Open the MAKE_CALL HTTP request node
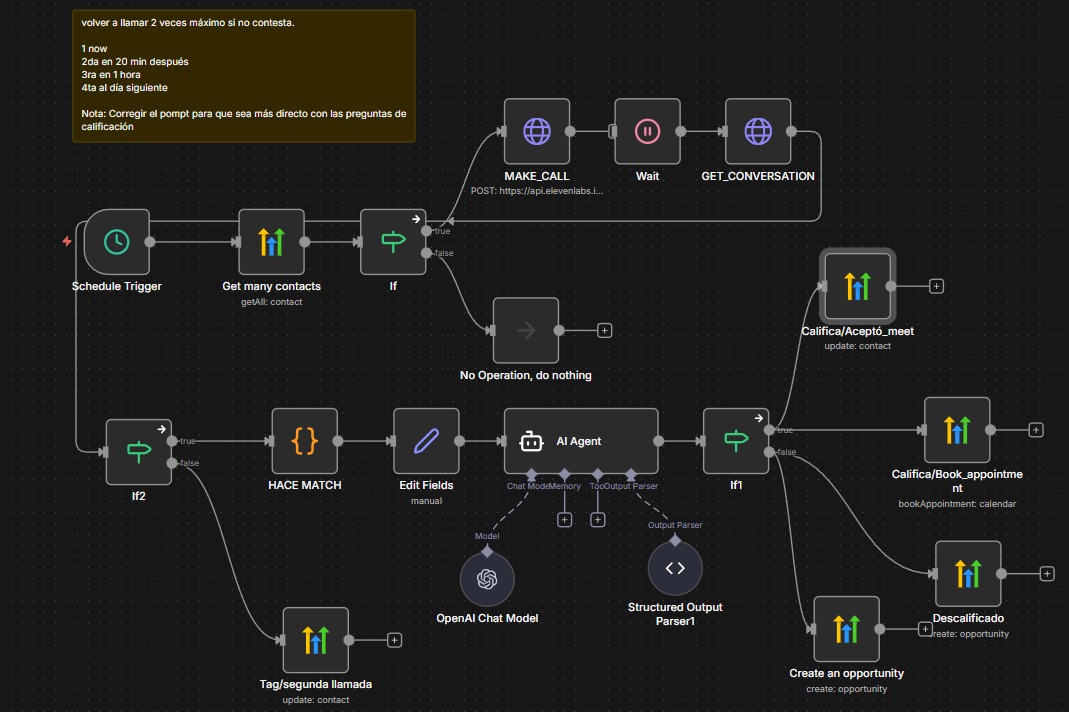 click(536, 130)
